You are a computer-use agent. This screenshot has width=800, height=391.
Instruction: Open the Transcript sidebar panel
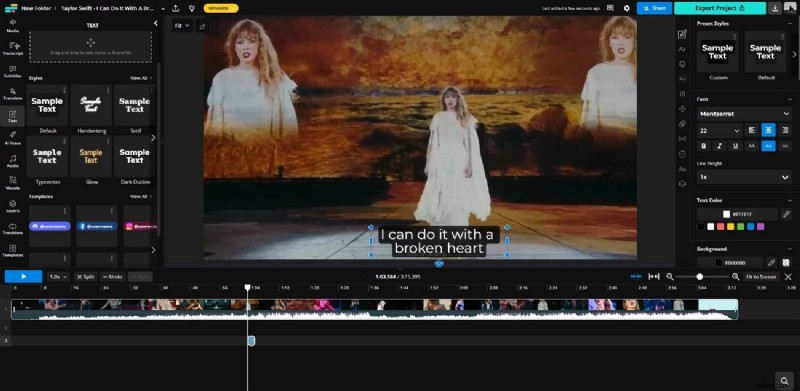click(x=13, y=48)
